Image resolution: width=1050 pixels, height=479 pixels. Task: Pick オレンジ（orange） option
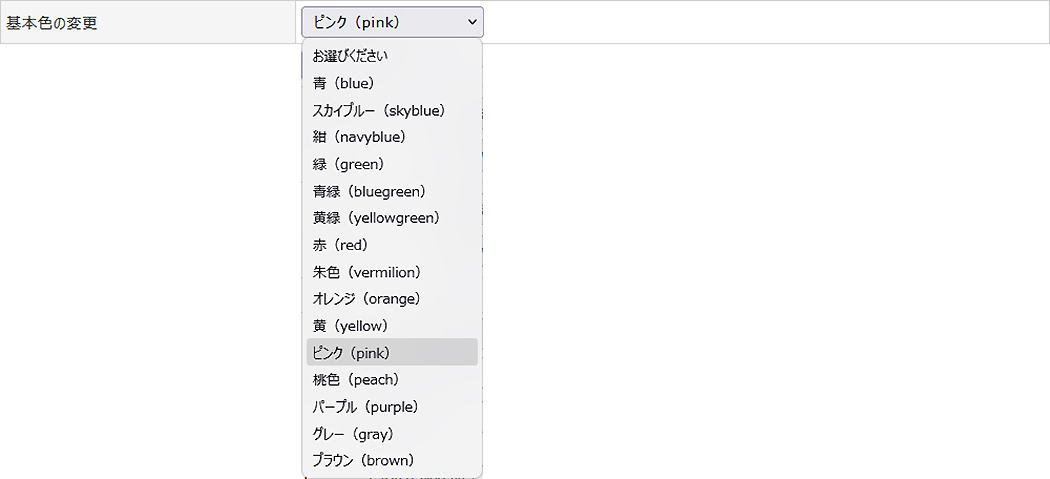click(392, 298)
